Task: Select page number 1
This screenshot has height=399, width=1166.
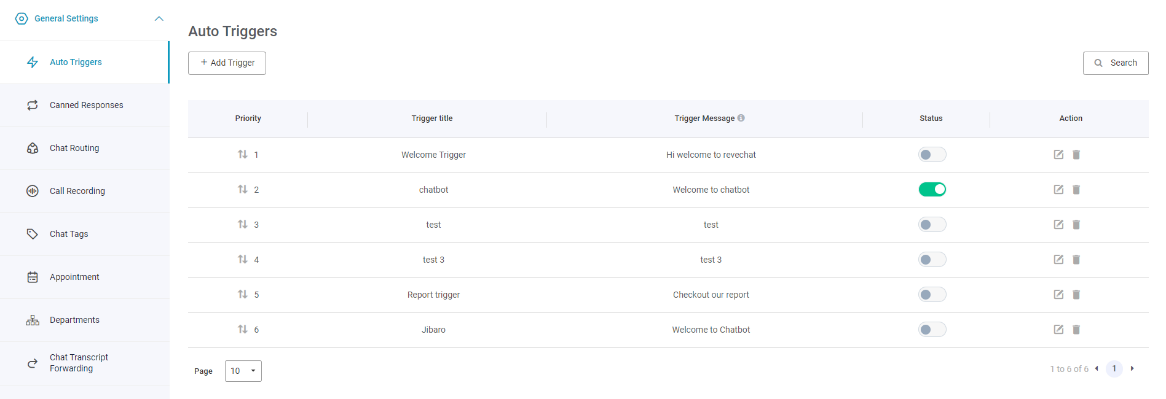Action: 1114,369
